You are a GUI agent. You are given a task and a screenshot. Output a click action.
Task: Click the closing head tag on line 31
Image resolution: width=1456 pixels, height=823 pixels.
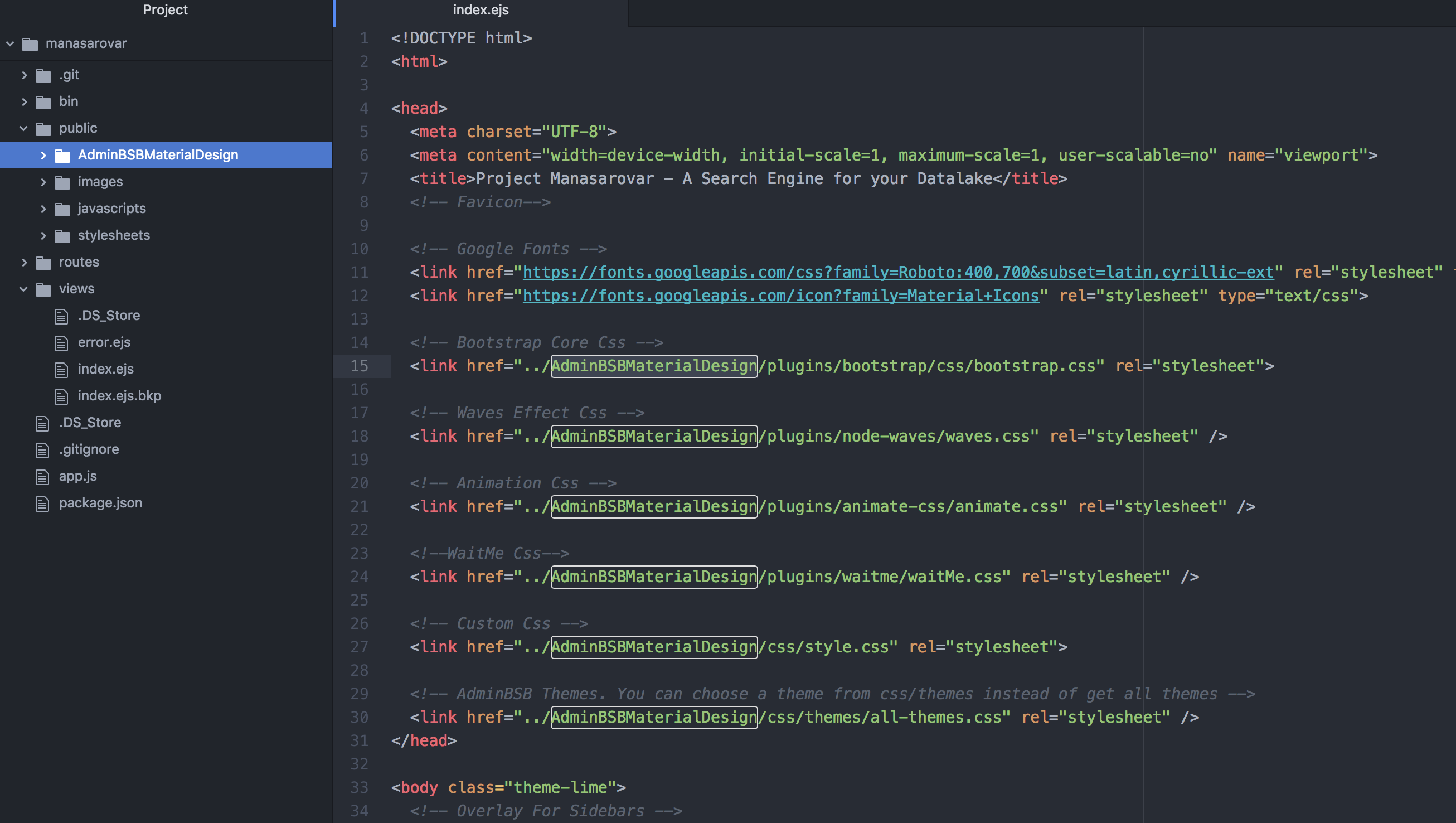coord(424,740)
